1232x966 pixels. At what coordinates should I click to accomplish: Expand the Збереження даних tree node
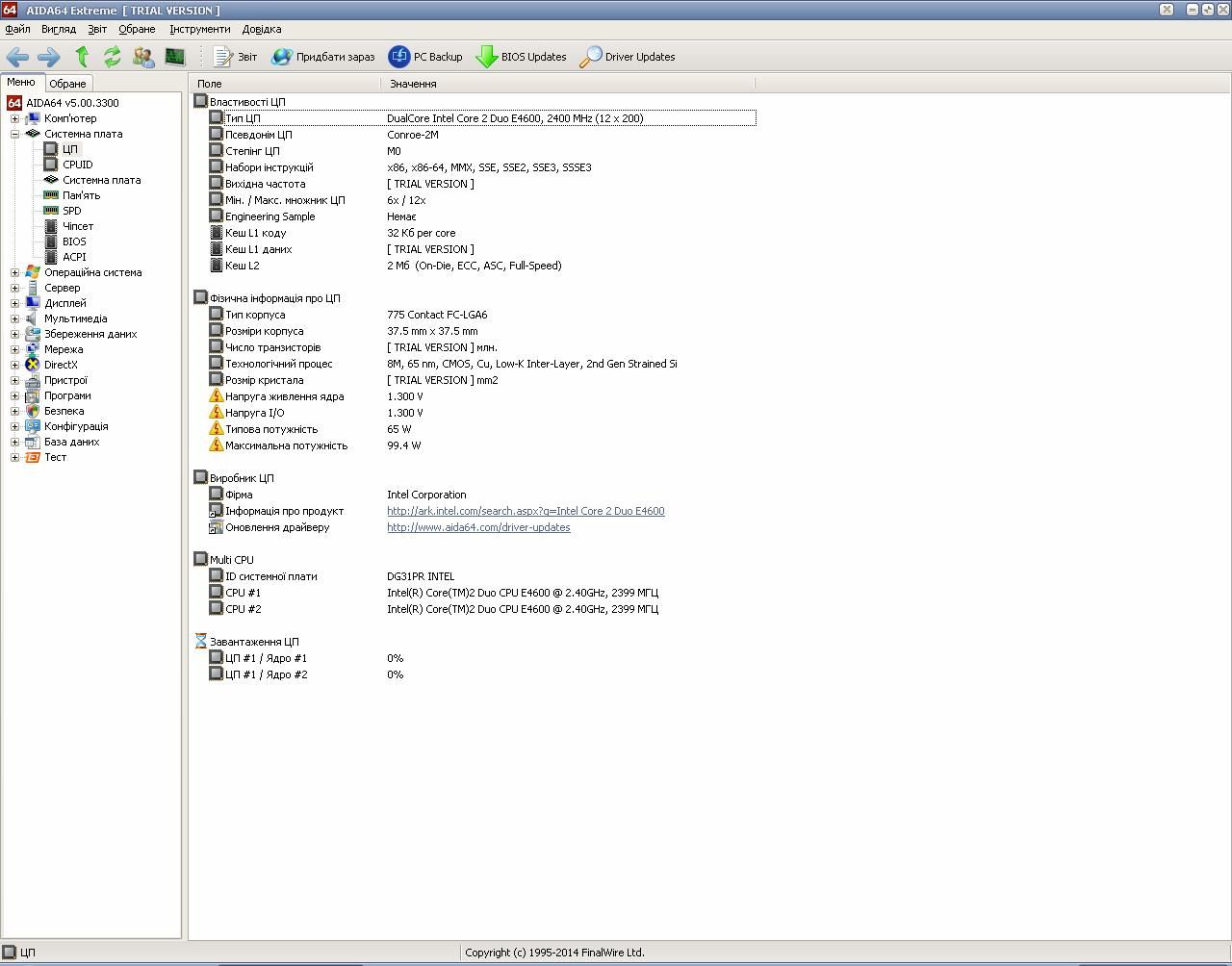point(14,334)
